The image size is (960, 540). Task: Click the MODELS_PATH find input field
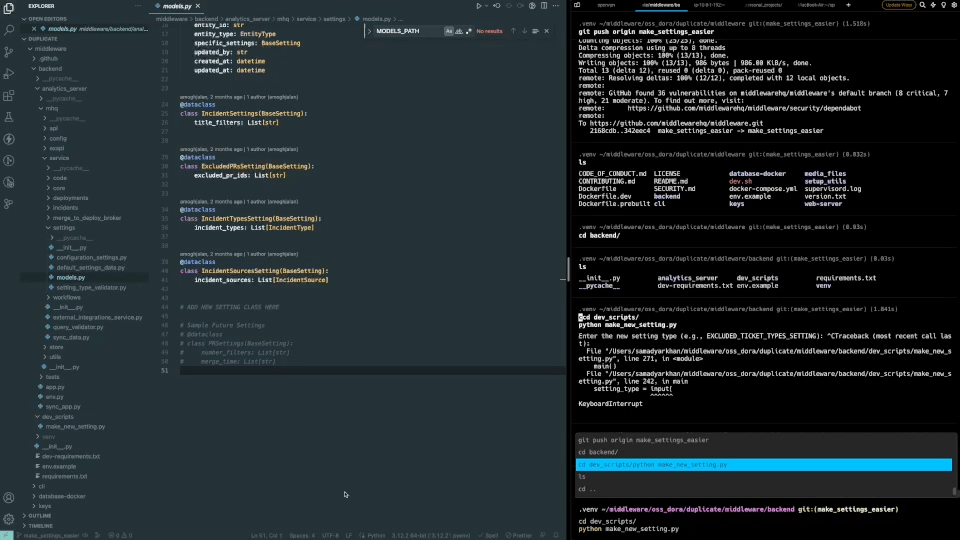pos(409,31)
